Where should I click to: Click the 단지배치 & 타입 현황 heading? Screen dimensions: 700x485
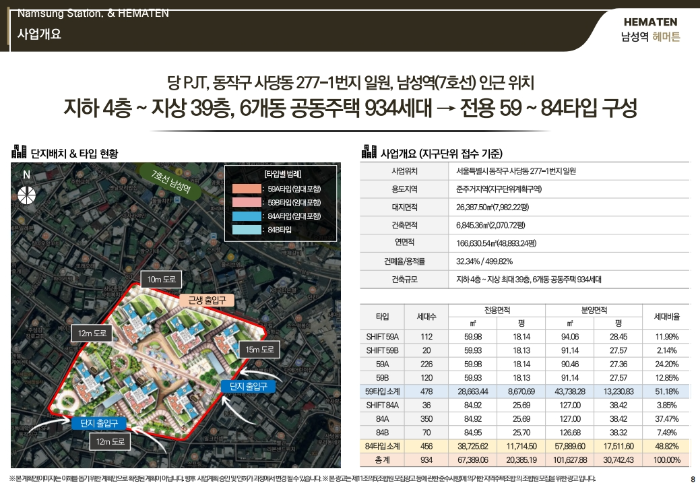coord(75,154)
